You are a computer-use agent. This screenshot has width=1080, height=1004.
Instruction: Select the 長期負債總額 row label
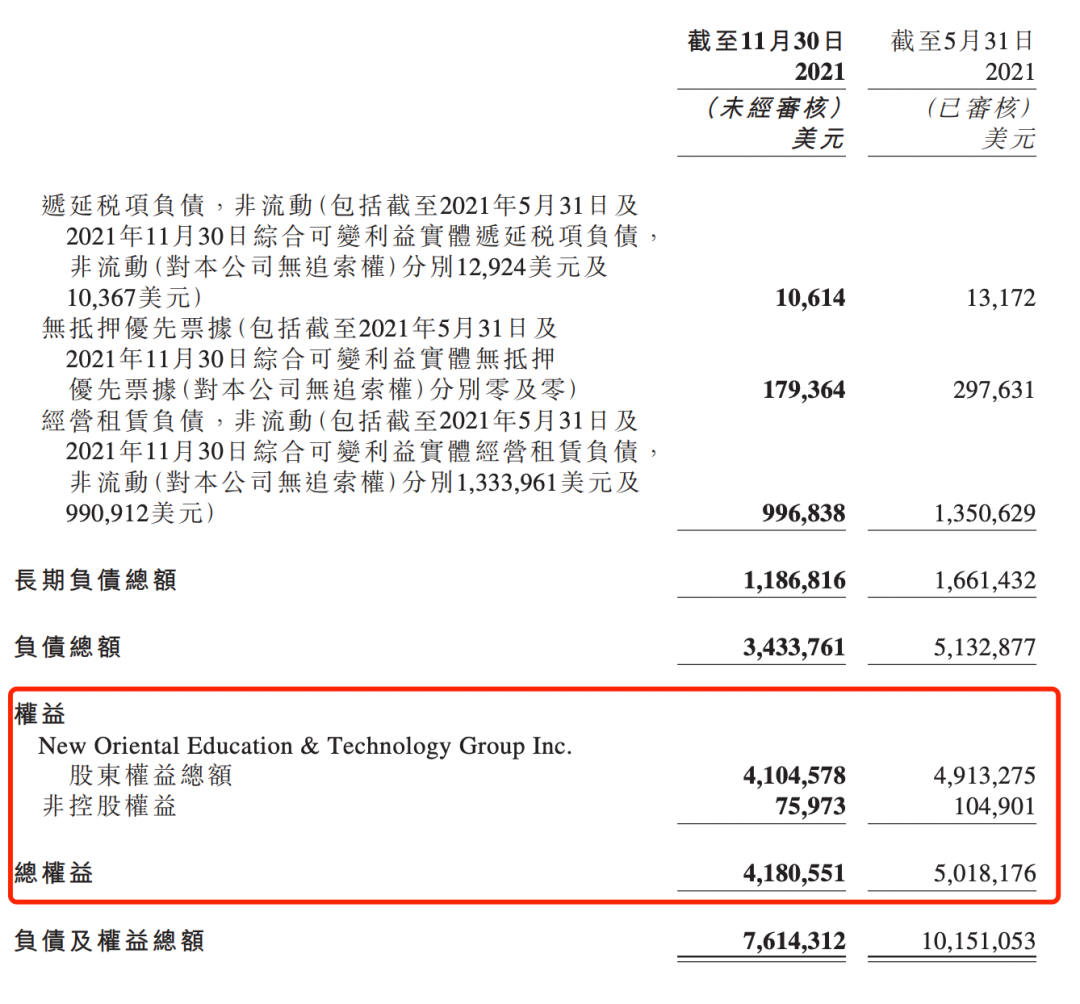[96, 580]
